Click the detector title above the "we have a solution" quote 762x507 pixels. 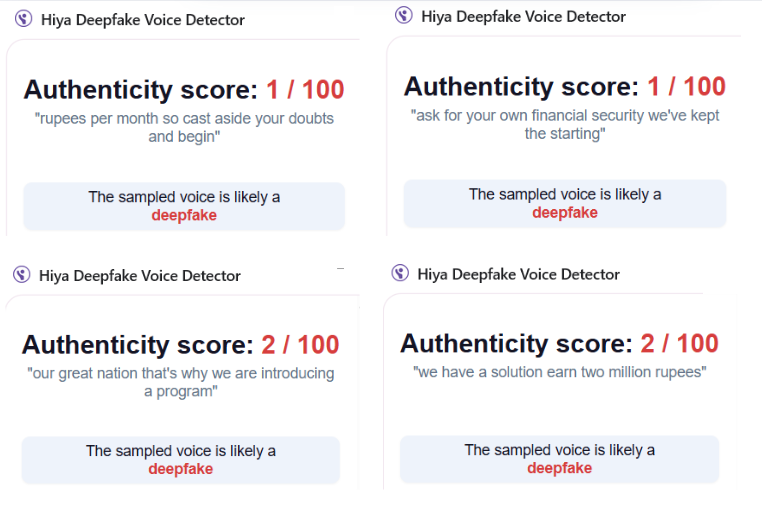coord(519,274)
